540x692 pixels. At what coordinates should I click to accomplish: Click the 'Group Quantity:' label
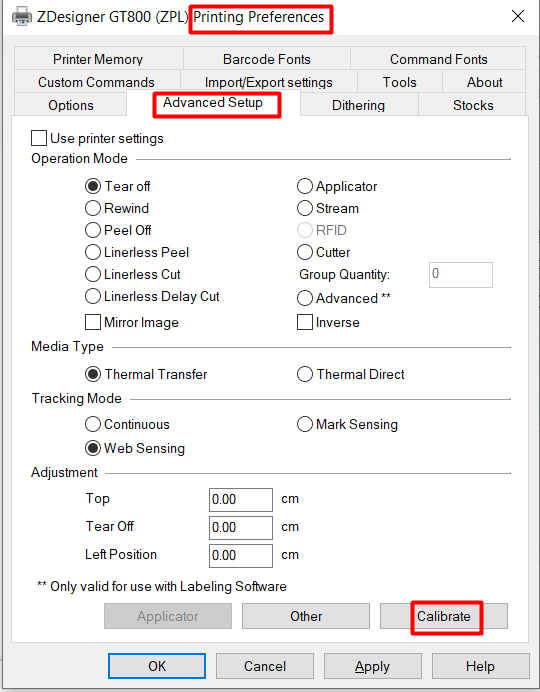click(x=345, y=275)
